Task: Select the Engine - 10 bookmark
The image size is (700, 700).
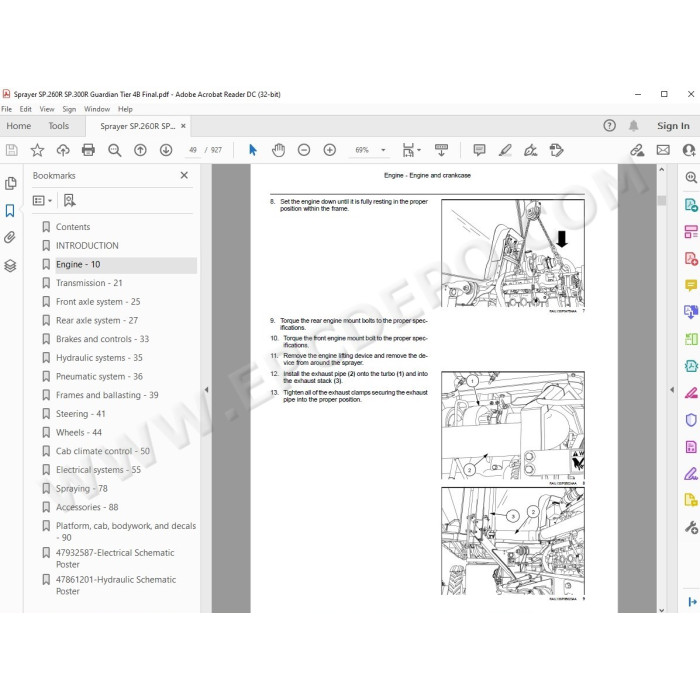Action: tap(78, 264)
